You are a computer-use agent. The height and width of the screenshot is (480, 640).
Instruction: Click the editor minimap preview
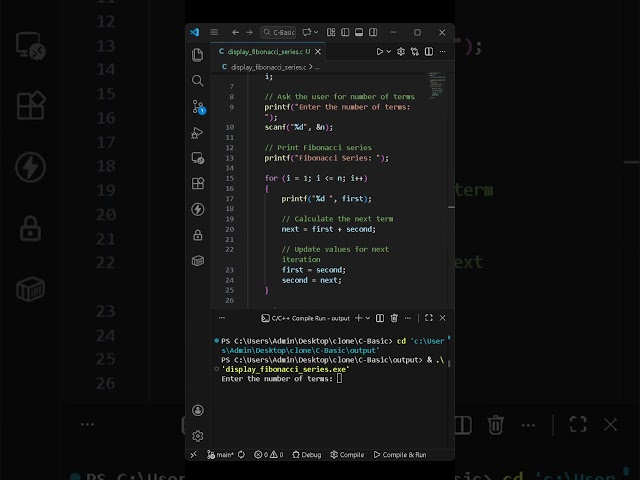[437, 84]
